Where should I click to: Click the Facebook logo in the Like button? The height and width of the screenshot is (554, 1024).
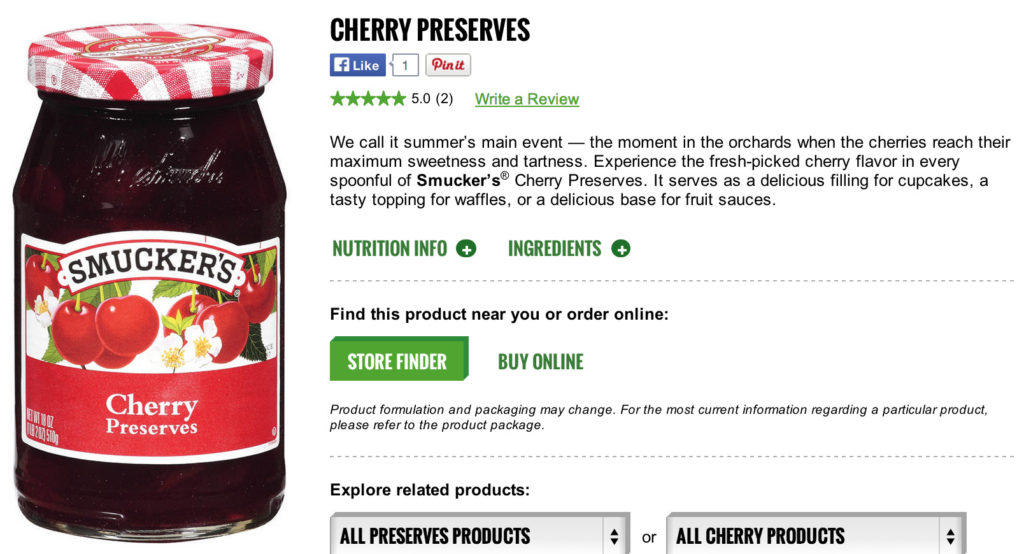point(341,65)
